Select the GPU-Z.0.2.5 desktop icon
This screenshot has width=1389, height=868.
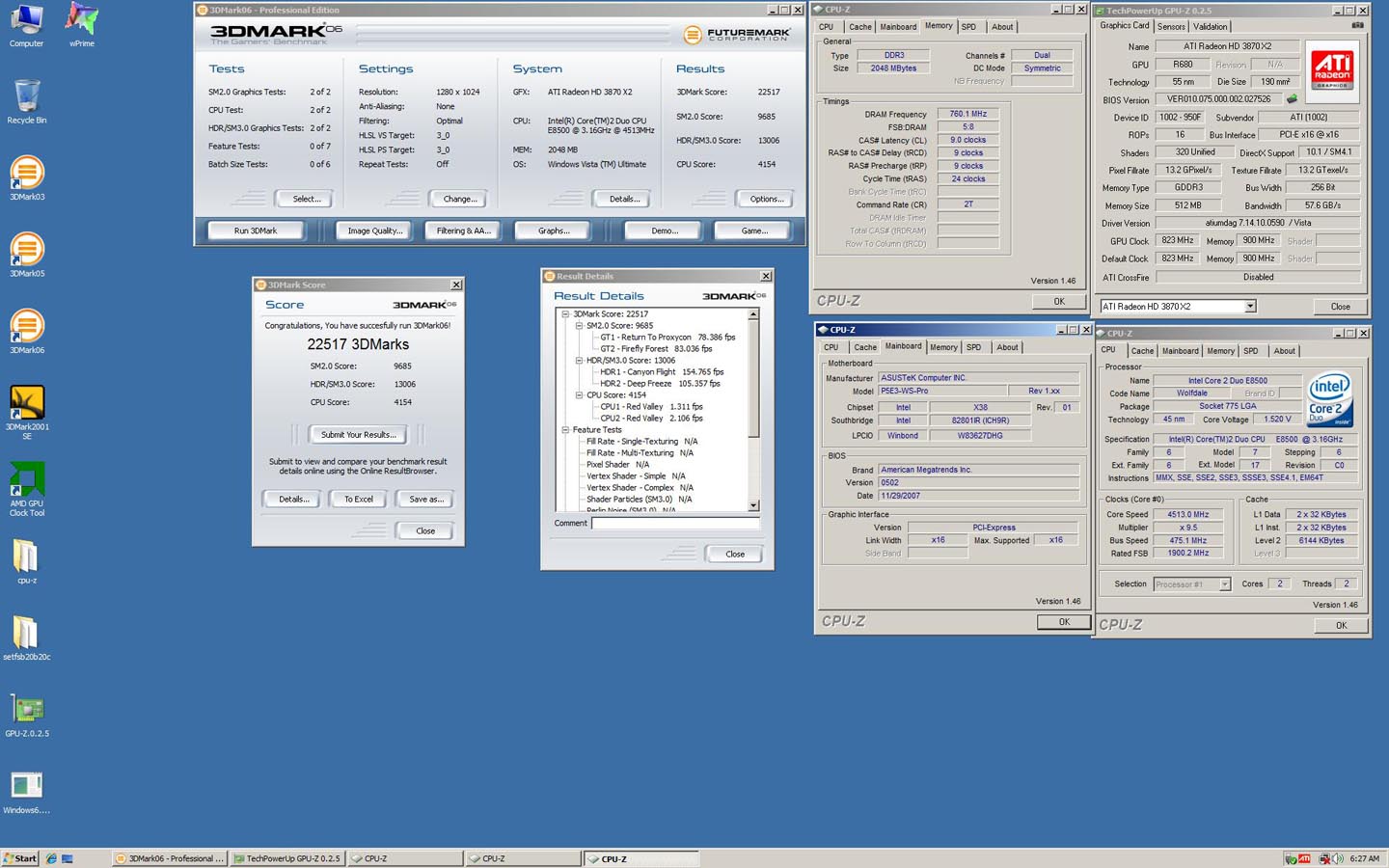coord(27,715)
